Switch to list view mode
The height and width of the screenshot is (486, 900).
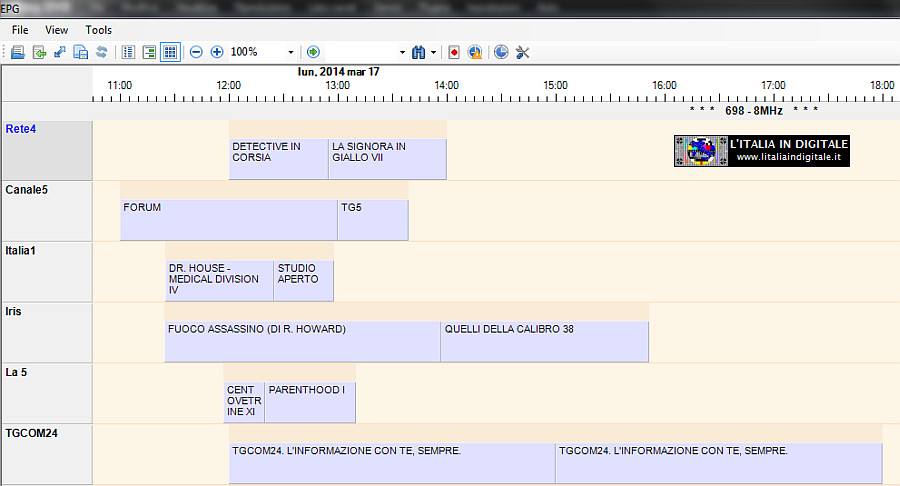coord(128,52)
